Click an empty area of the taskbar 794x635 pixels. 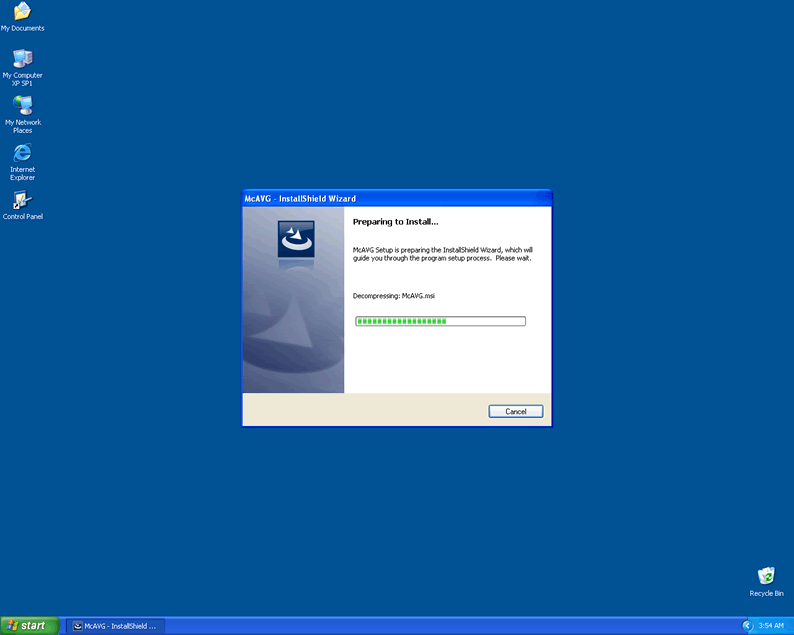(450, 626)
